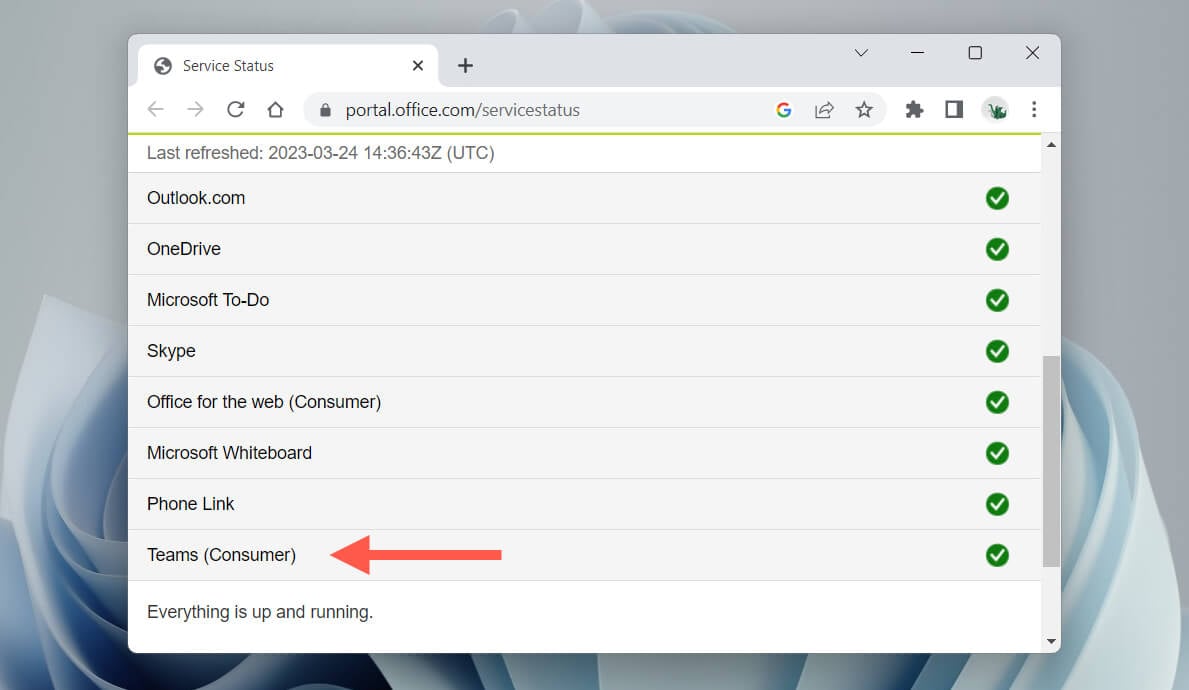Go forward in browser history

[x=196, y=109]
